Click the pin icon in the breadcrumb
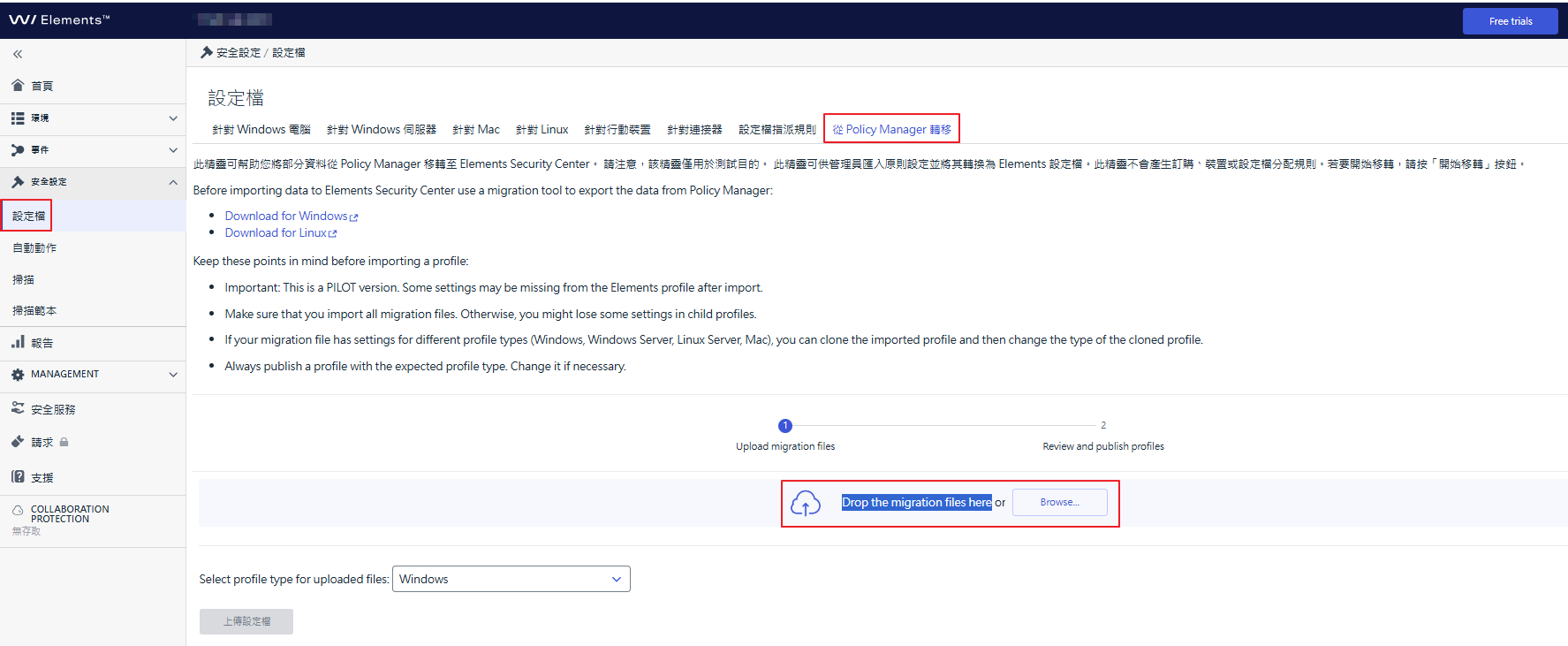 207,52
